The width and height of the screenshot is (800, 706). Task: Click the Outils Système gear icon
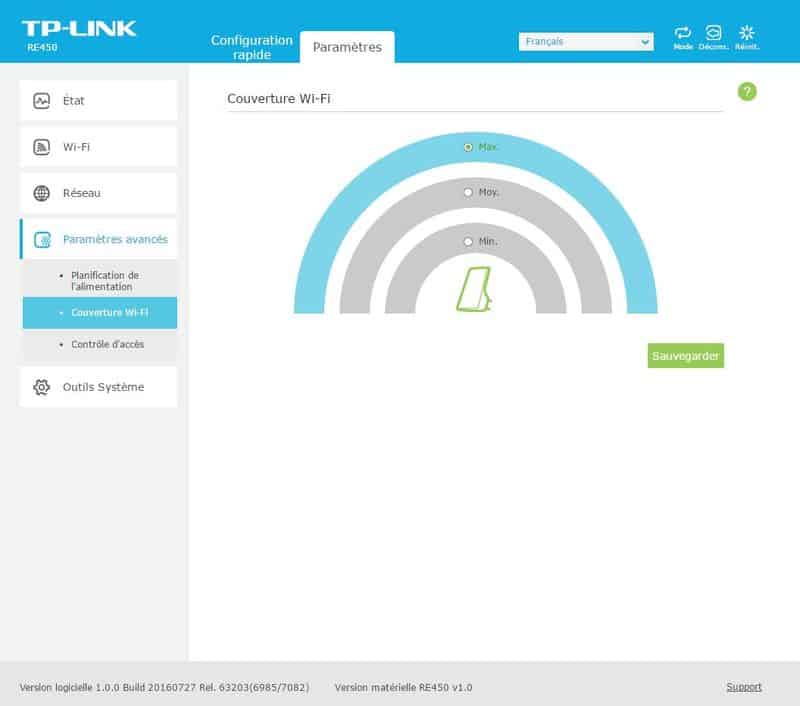tap(42, 387)
